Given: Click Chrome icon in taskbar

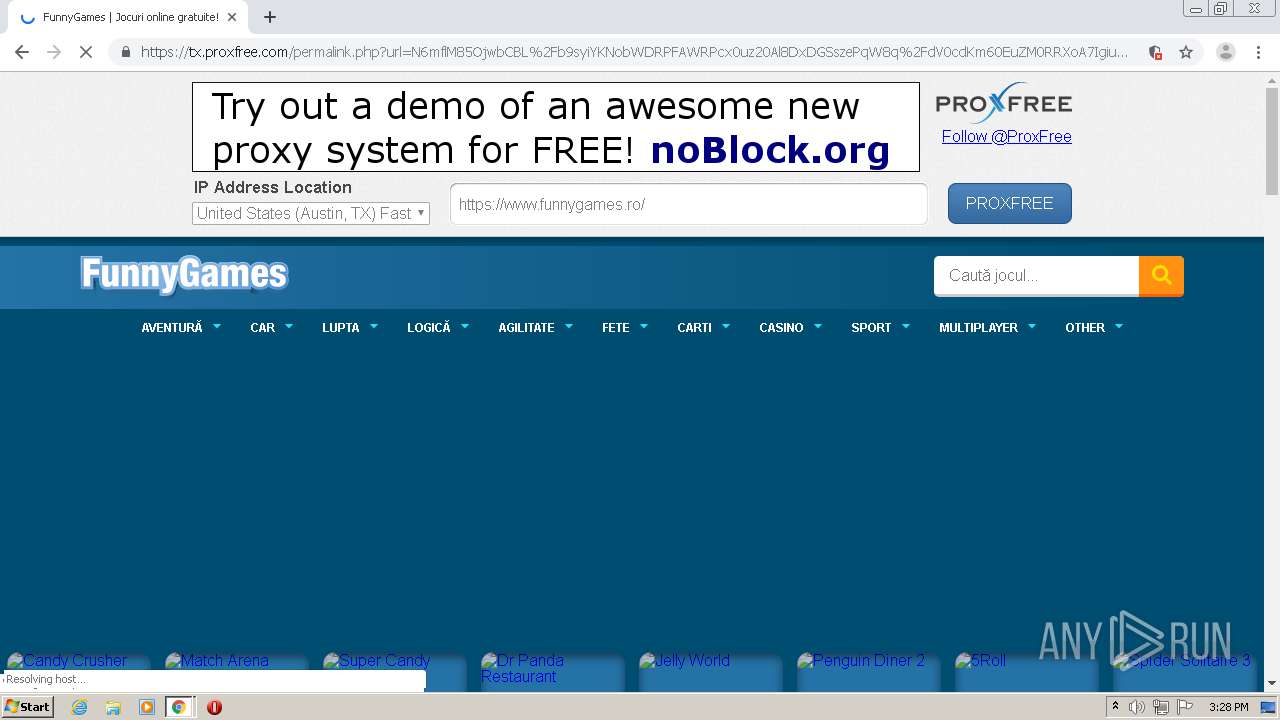Looking at the screenshot, I should (179, 707).
